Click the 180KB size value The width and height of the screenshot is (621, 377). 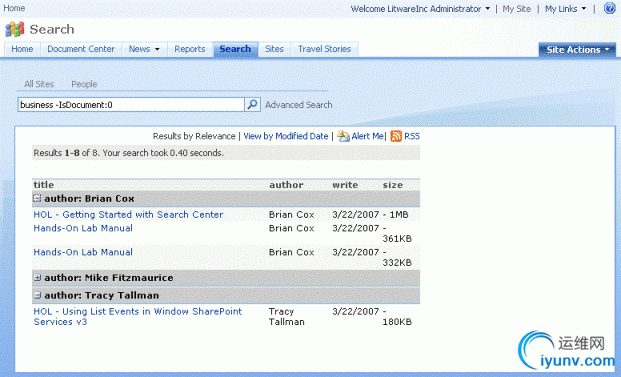(x=397, y=322)
